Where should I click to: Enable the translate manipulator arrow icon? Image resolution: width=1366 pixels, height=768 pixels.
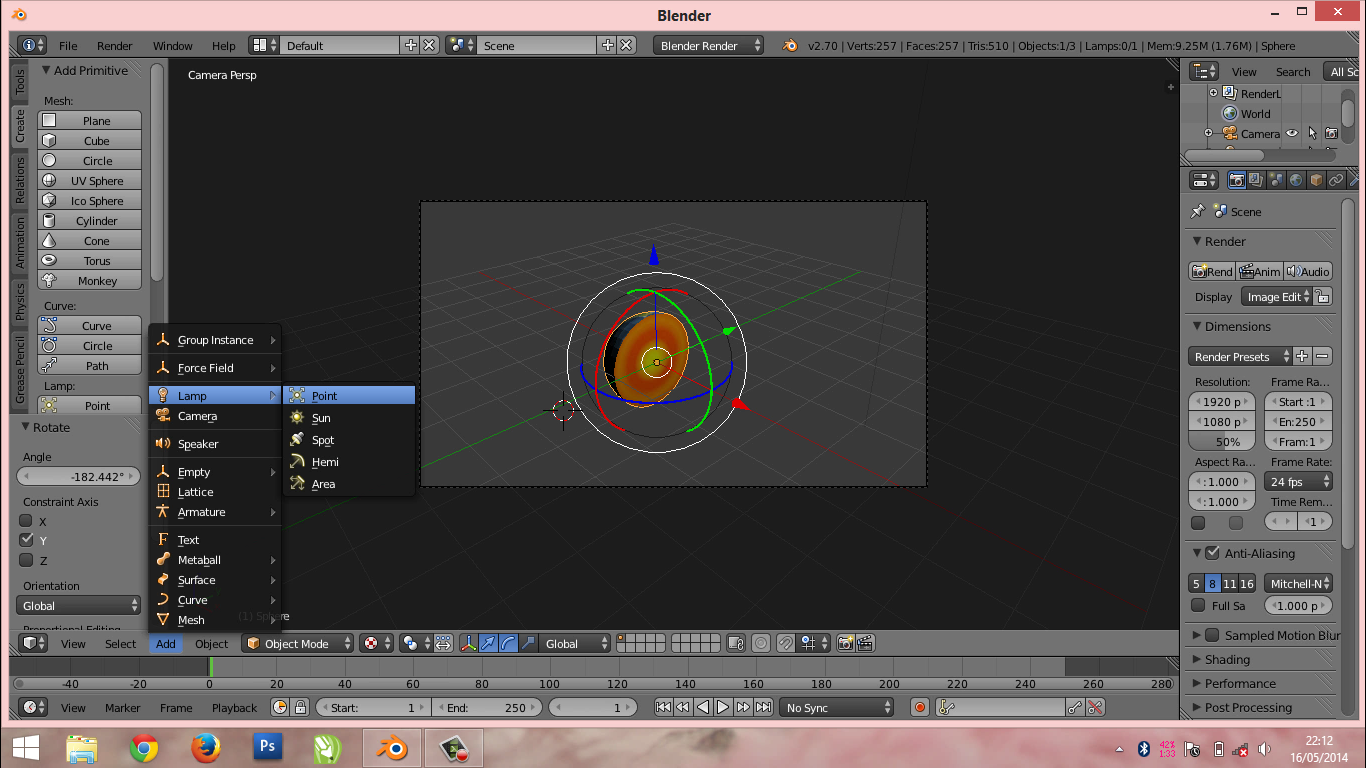coord(488,644)
